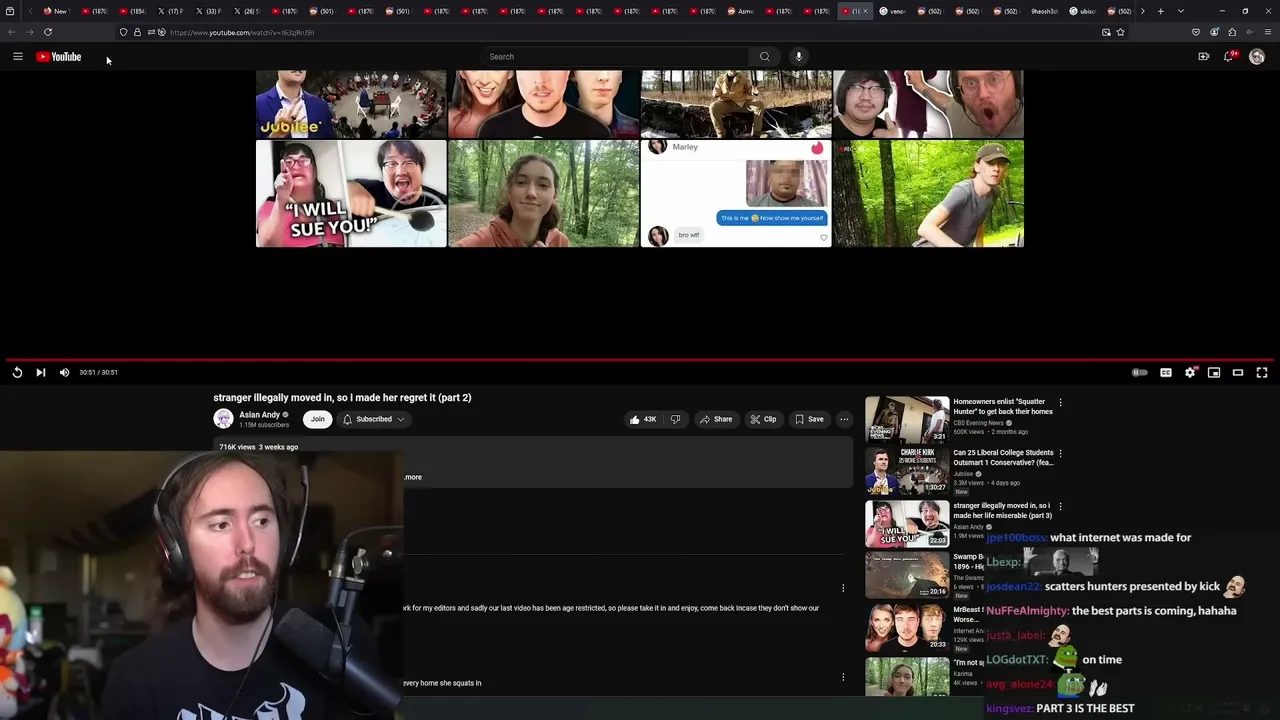This screenshot has width=1280, height=720.
Task: Open more actions beside the Save button
Action: (x=845, y=419)
